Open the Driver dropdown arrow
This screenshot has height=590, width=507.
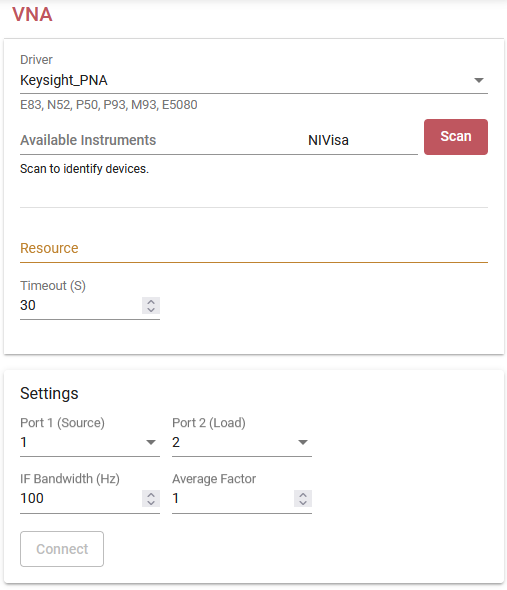tap(478, 80)
